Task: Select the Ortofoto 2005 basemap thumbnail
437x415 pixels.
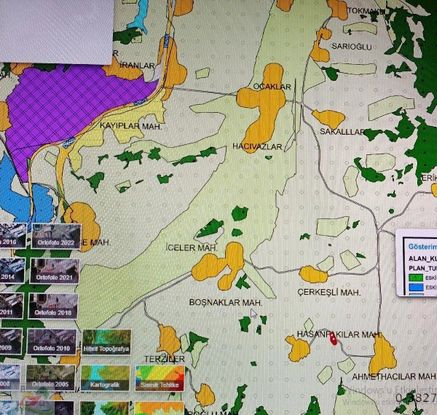Action: point(51,378)
